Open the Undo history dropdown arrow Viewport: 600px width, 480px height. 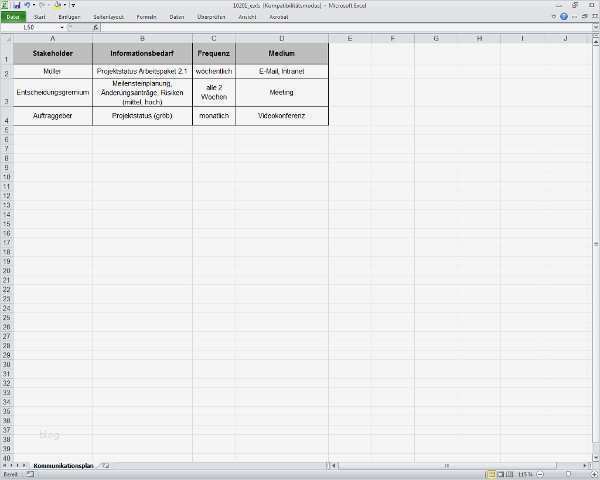pyautogui.click(x=34, y=5)
